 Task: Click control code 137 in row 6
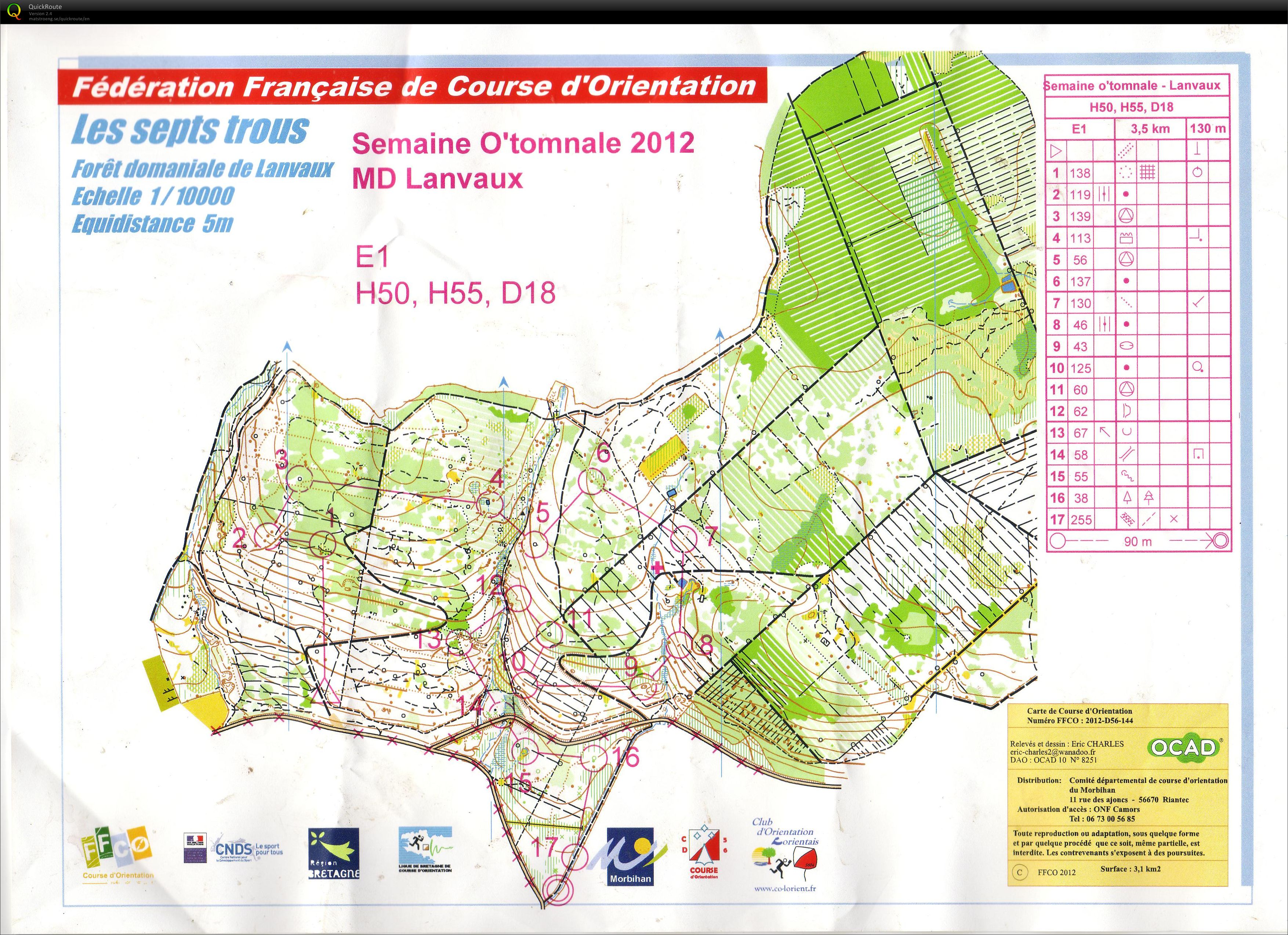point(1080,281)
